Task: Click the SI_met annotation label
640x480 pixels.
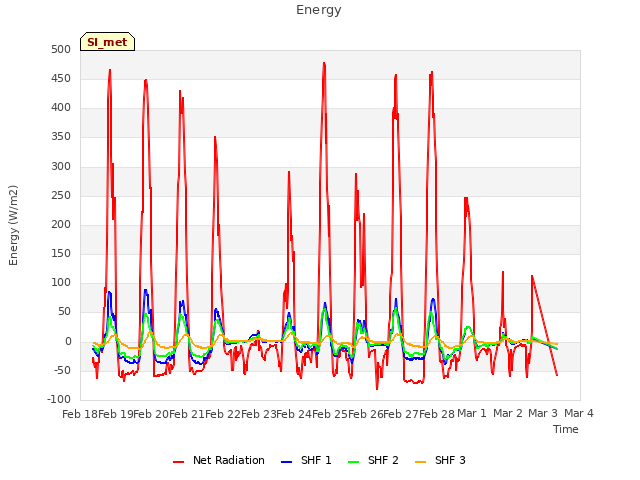Action: (x=107, y=42)
